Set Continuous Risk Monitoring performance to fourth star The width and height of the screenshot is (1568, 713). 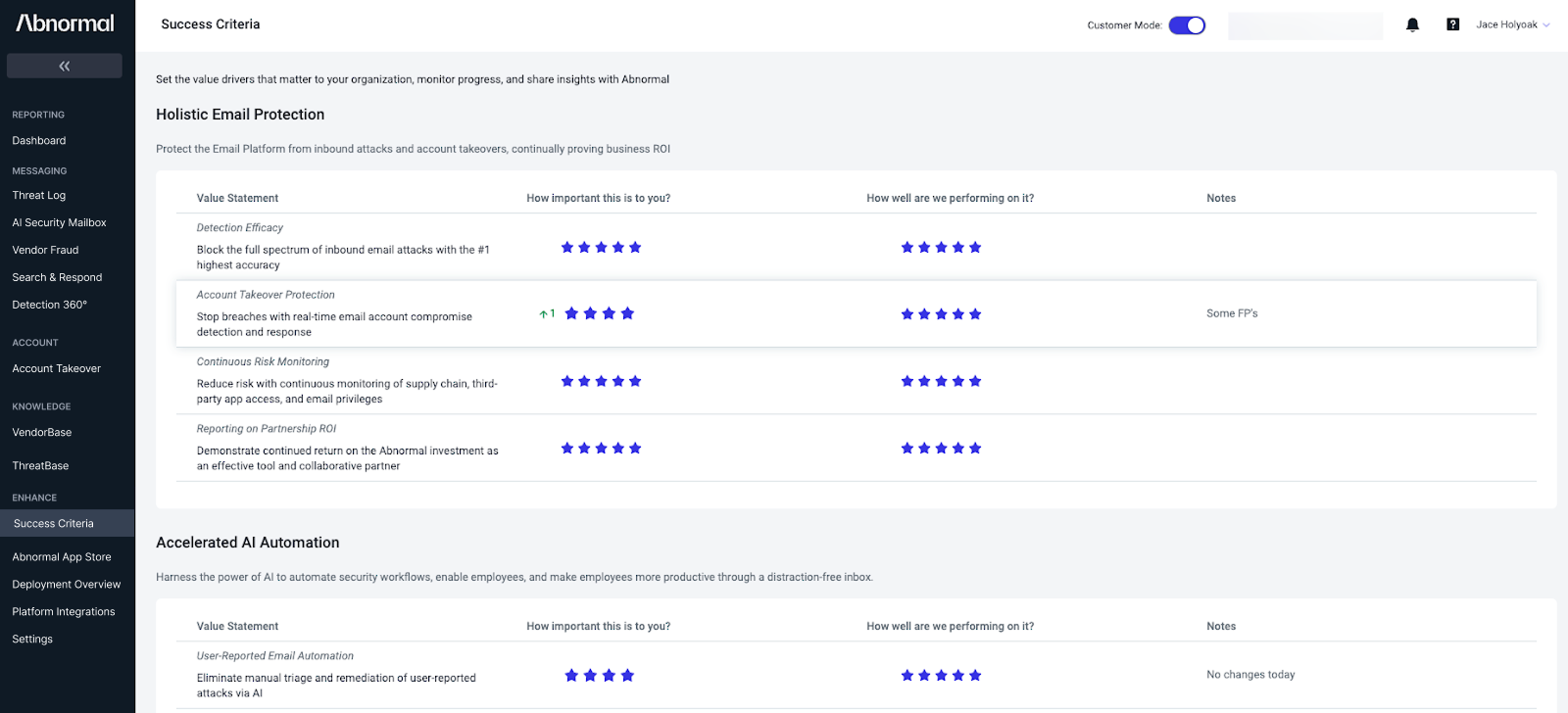coord(958,381)
